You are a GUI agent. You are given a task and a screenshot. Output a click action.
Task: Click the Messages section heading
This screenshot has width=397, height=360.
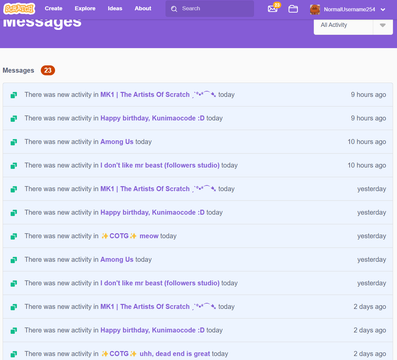[18, 70]
